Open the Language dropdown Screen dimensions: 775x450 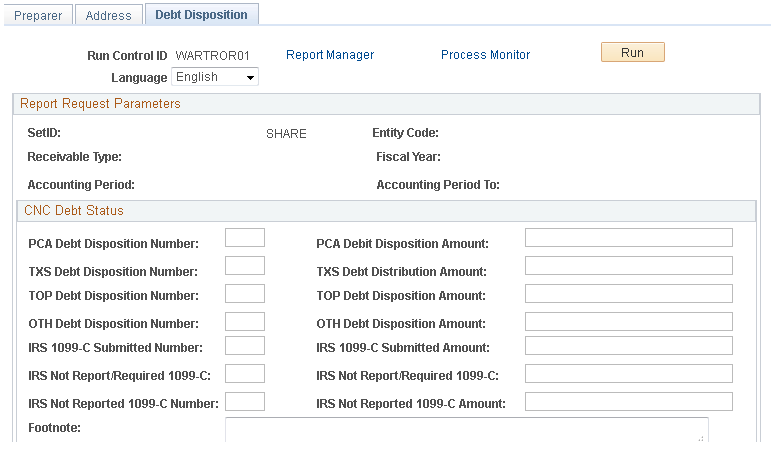pos(215,77)
